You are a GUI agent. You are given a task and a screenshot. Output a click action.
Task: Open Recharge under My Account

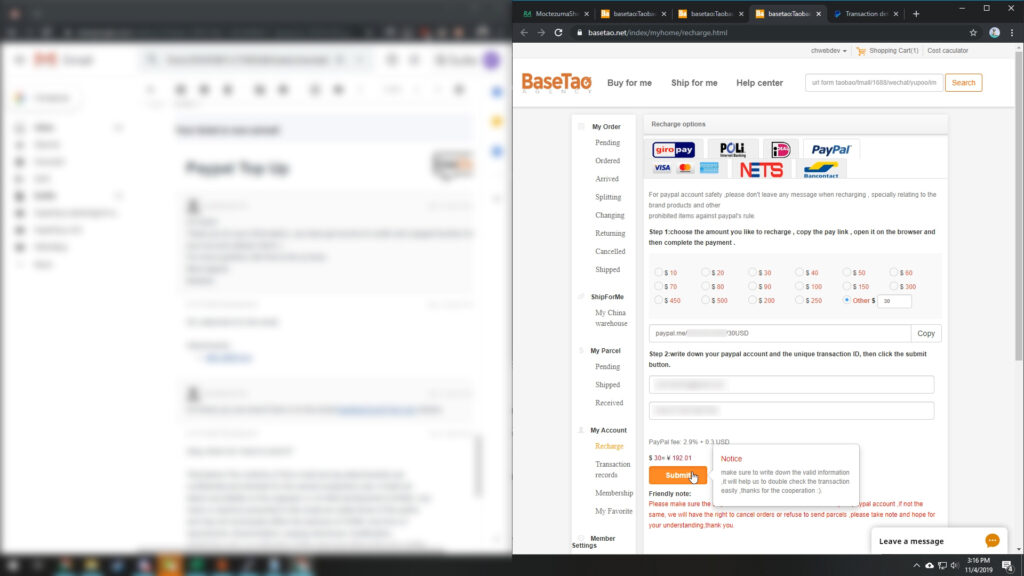609,446
